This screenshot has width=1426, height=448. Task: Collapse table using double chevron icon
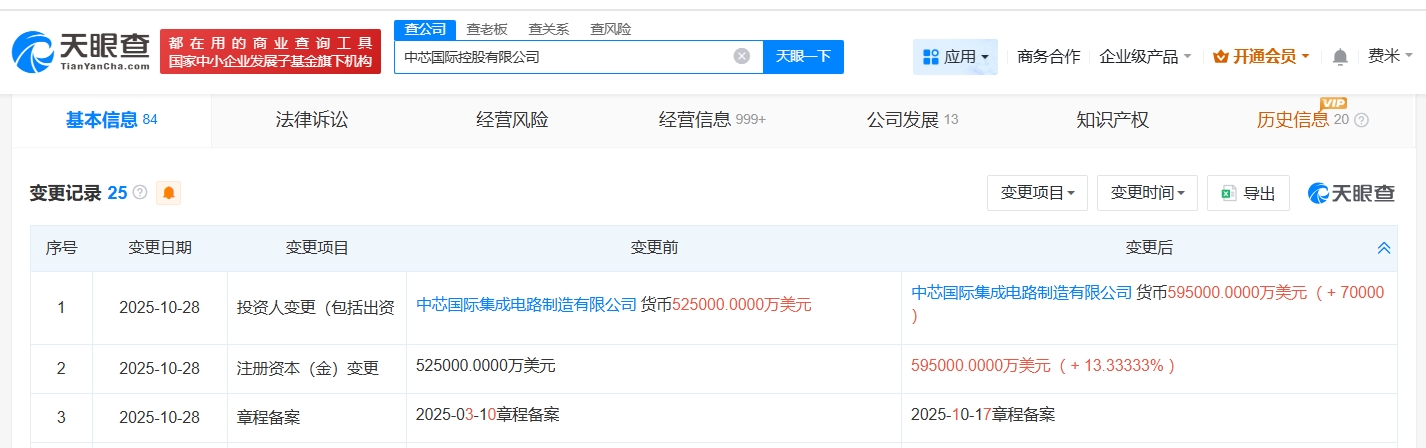1384,248
